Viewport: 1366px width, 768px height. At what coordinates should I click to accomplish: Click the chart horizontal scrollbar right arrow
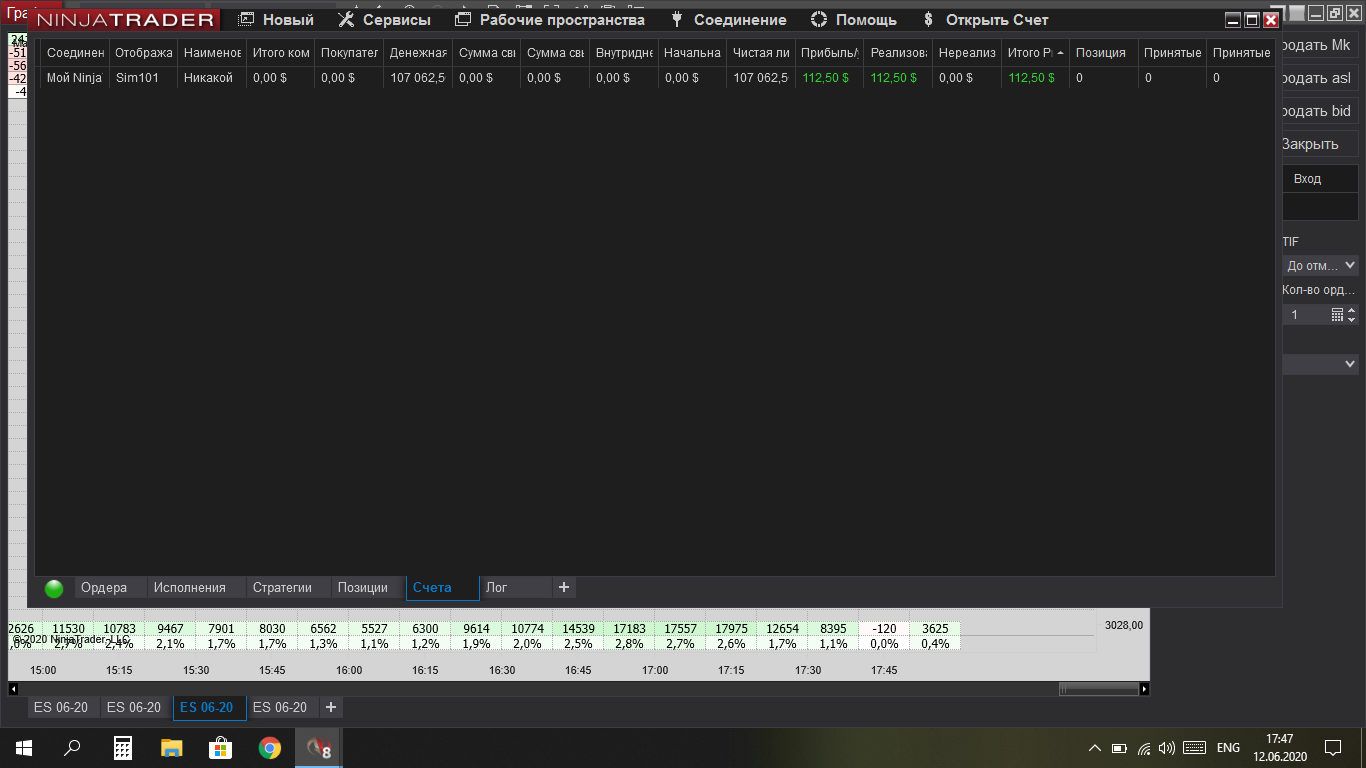pyautogui.click(x=1145, y=689)
